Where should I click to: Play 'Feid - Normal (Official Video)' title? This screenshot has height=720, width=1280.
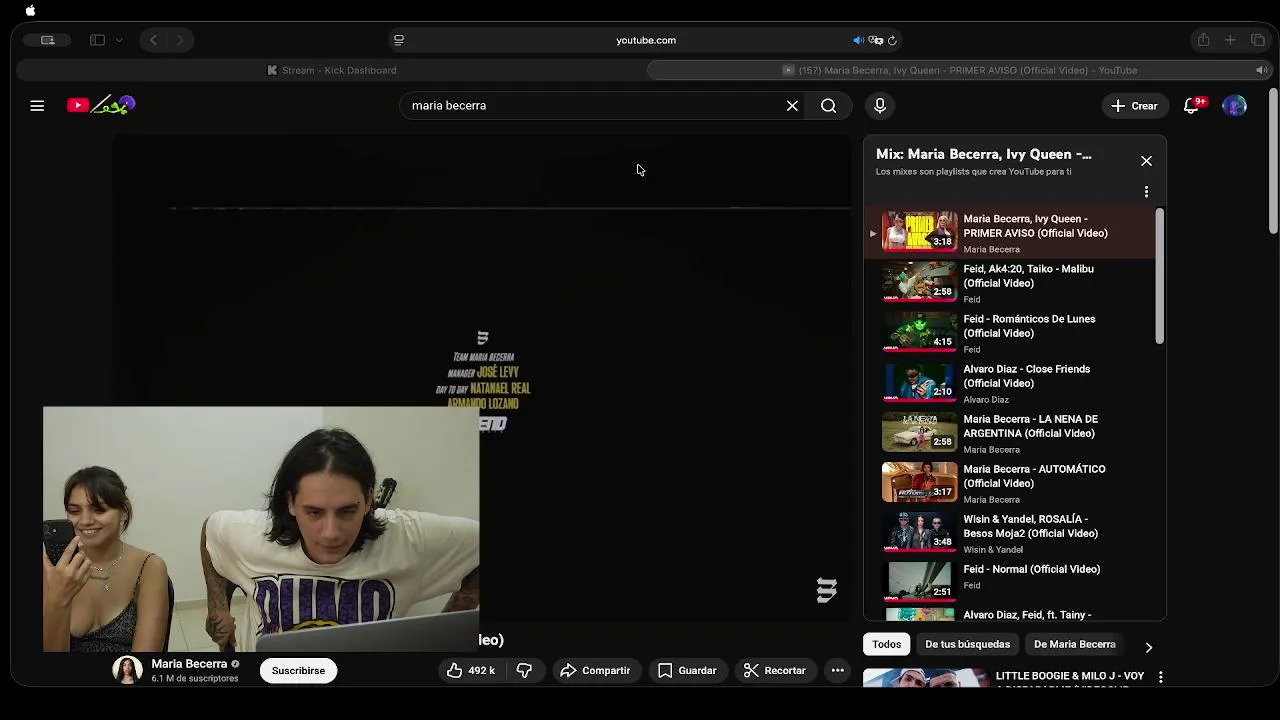click(x=1031, y=569)
